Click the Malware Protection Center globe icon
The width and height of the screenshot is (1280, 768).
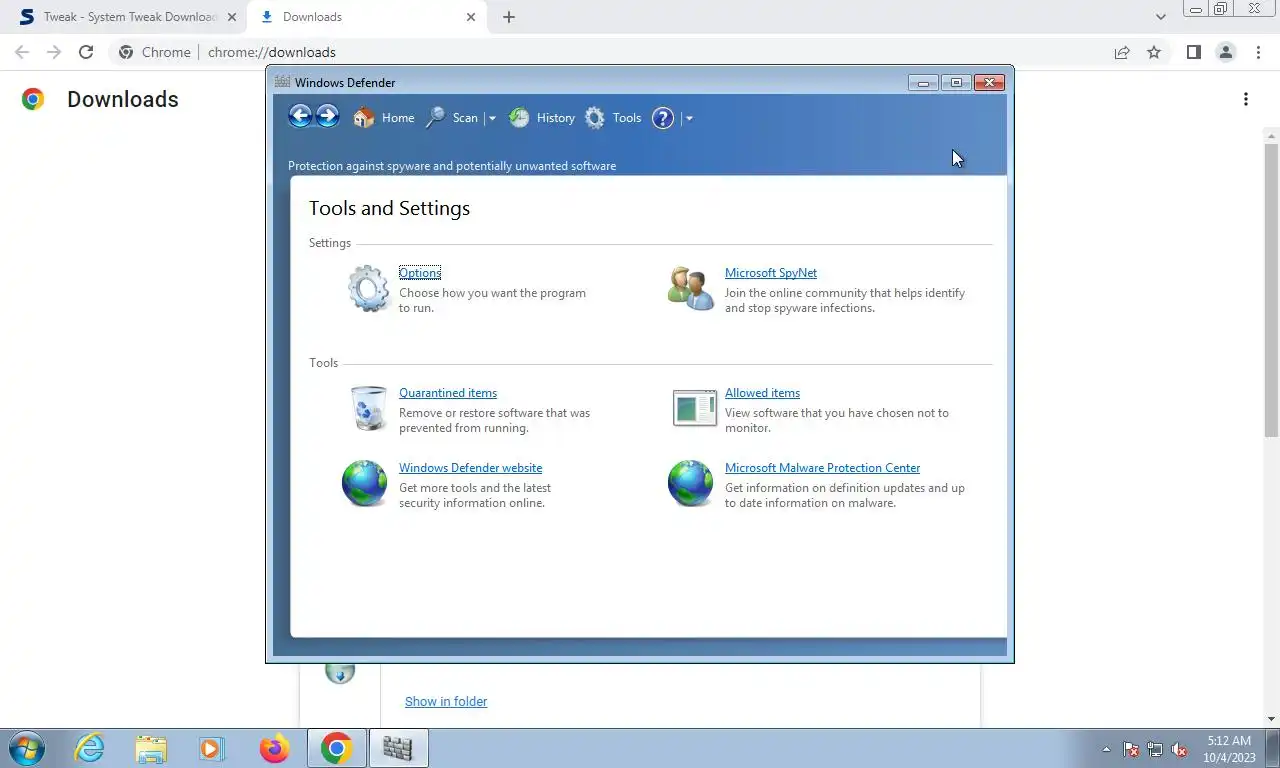tap(690, 484)
